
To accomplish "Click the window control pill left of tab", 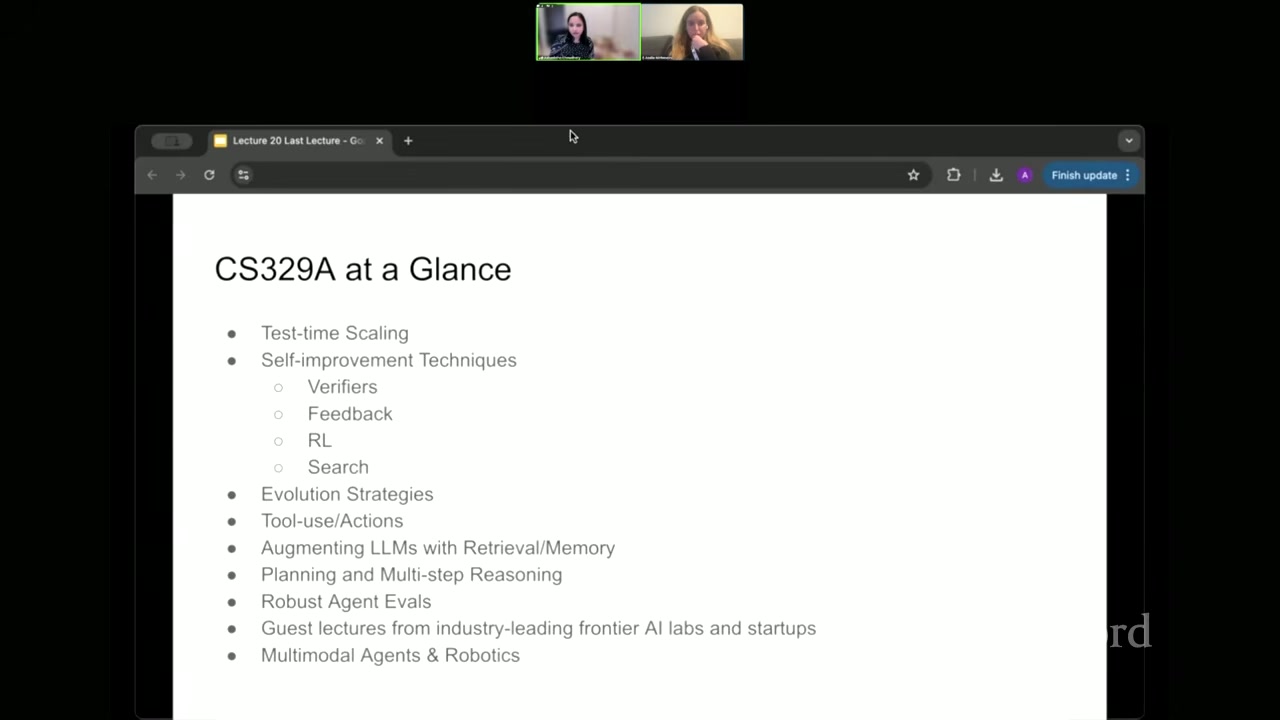I will coord(171,141).
